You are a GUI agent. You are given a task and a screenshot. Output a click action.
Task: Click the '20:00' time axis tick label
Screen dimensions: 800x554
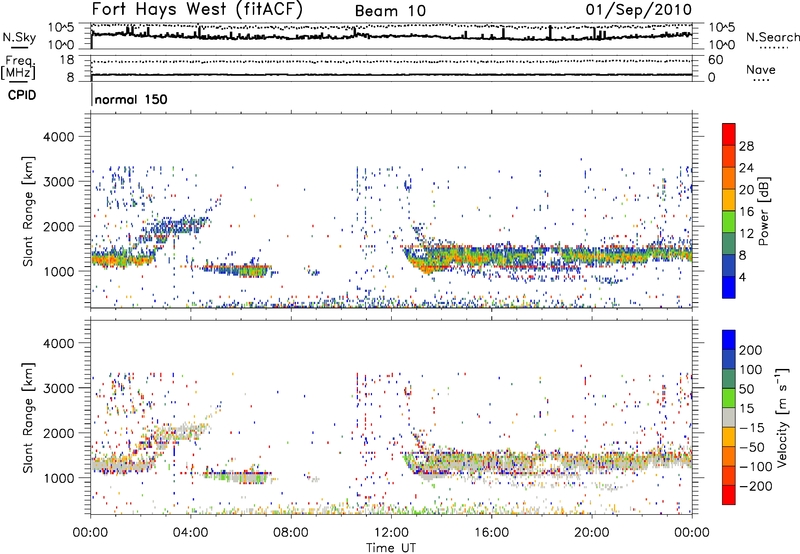[x=591, y=533]
